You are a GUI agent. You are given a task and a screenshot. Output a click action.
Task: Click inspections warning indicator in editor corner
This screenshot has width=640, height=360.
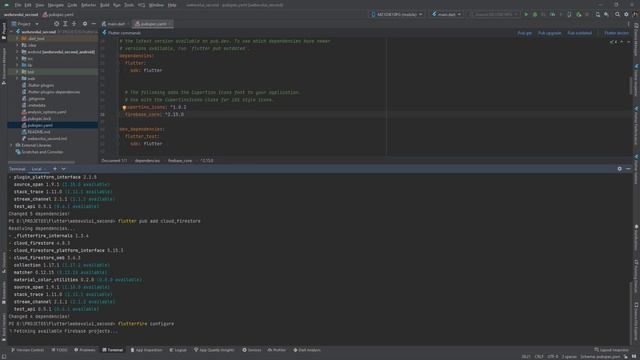click(x=613, y=42)
